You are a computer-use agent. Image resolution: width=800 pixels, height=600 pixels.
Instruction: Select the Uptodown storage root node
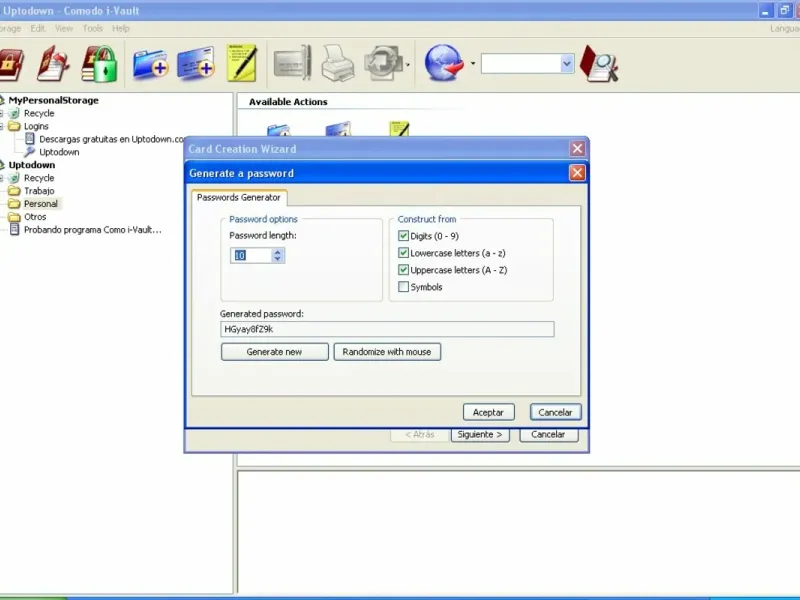32,165
